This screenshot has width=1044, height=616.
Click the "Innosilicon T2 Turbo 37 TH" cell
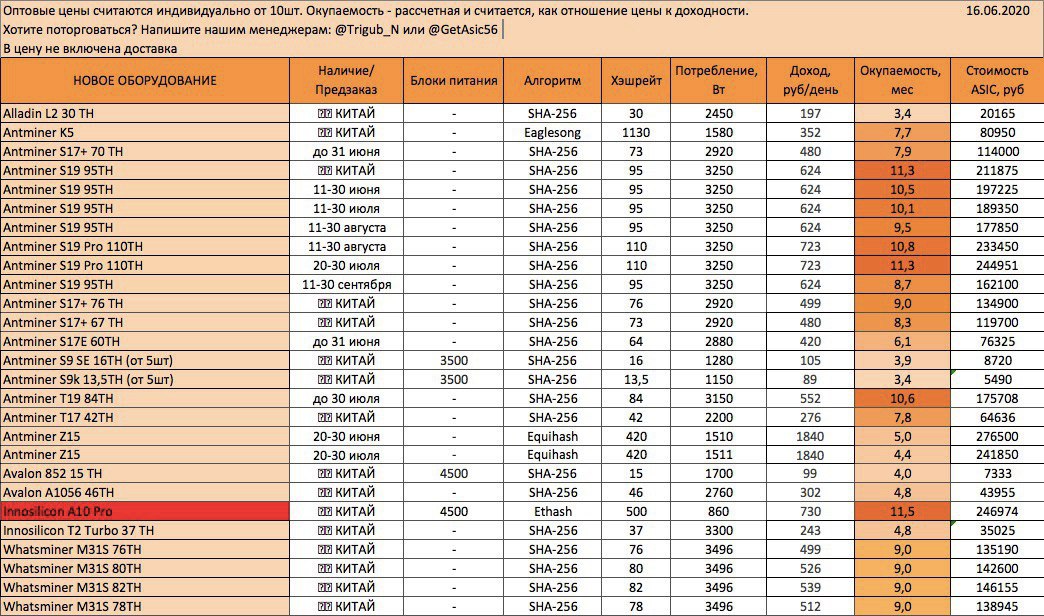click(144, 531)
